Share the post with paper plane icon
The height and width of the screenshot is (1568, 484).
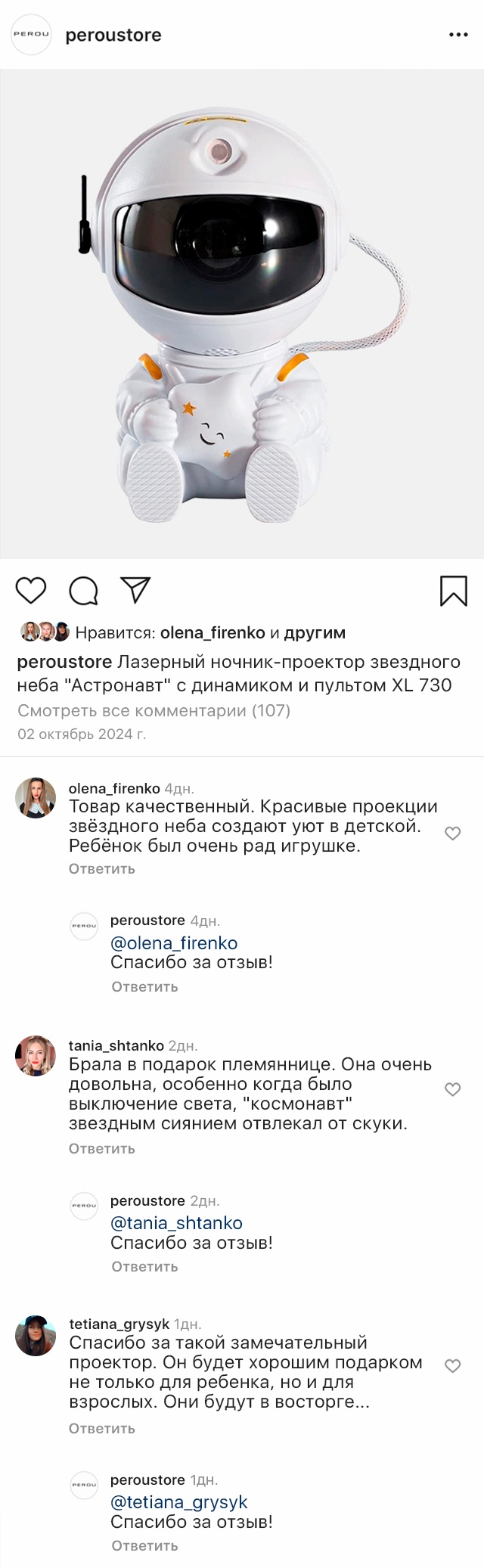(x=135, y=590)
